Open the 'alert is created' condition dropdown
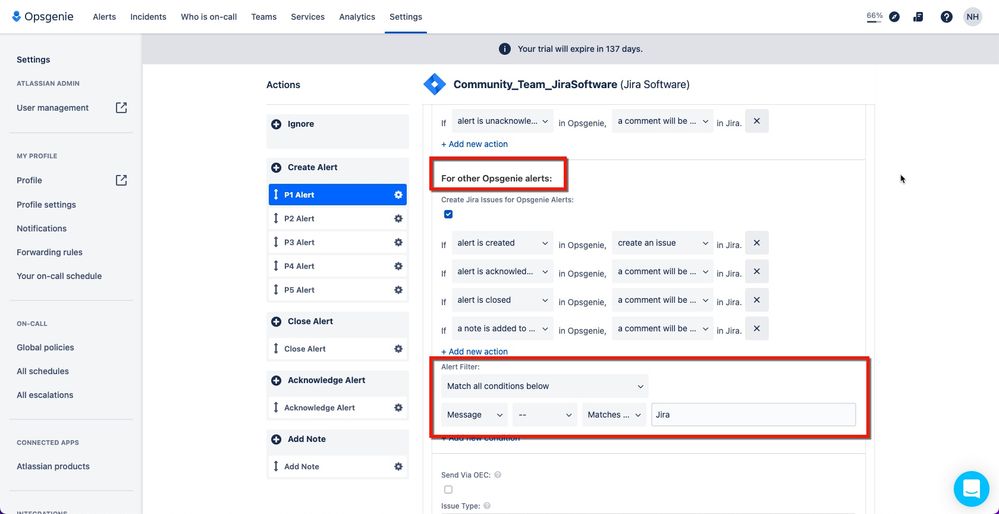Image resolution: width=999 pixels, height=514 pixels. pyautogui.click(x=503, y=243)
